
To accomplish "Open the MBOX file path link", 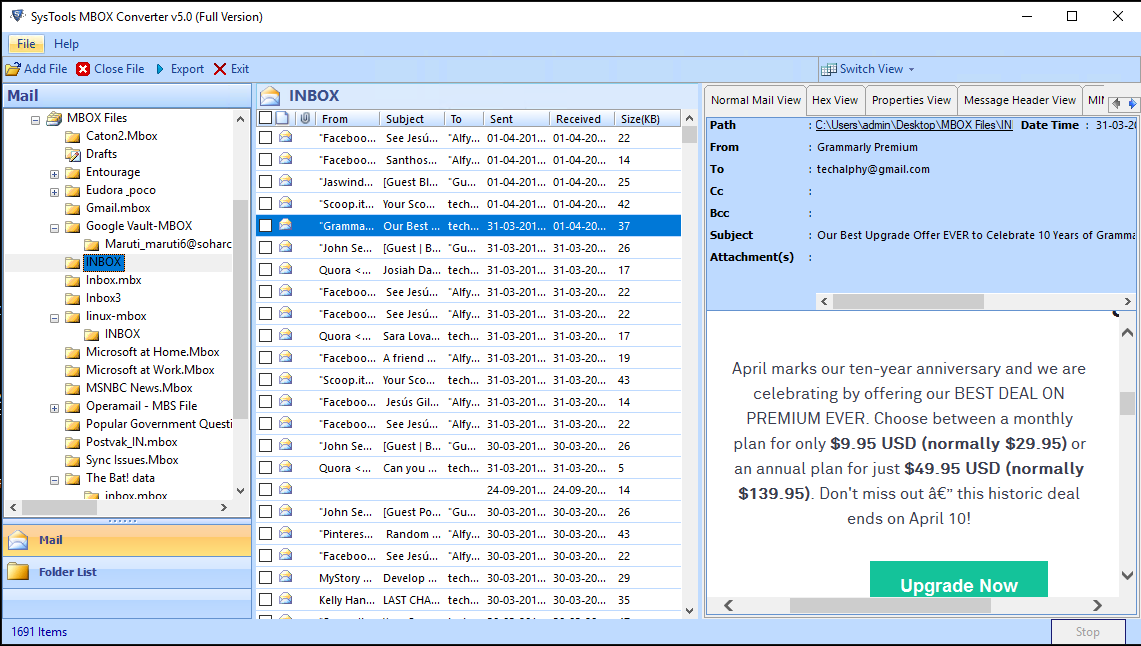I will pyautogui.click(x=913, y=125).
